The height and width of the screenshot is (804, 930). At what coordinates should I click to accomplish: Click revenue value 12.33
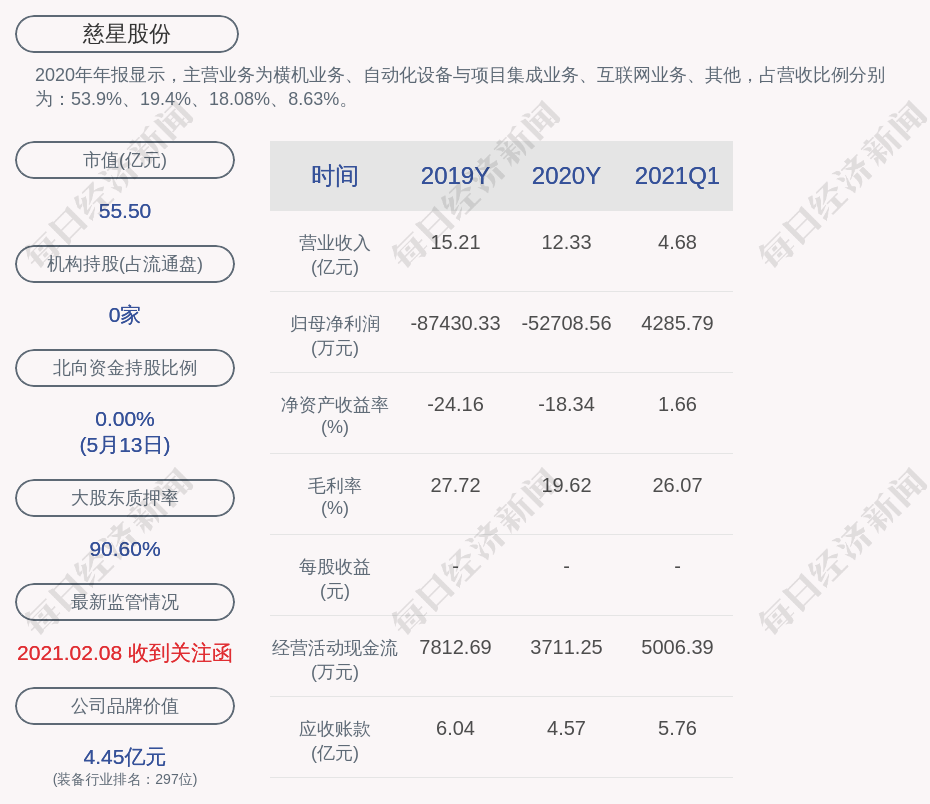click(566, 243)
